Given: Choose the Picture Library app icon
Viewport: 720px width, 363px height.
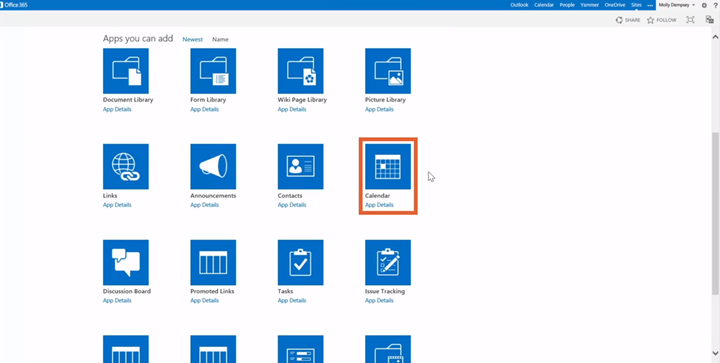Looking at the screenshot, I should tap(388, 71).
